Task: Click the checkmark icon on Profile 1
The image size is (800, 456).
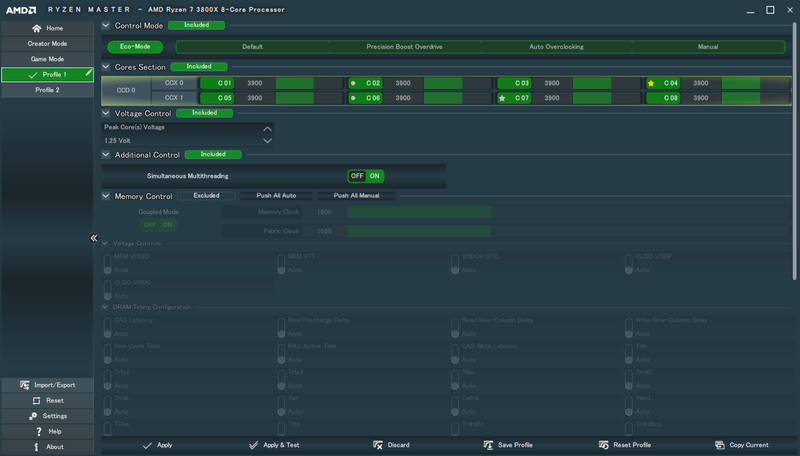Action: pyautogui.click(x=33, y=75)
